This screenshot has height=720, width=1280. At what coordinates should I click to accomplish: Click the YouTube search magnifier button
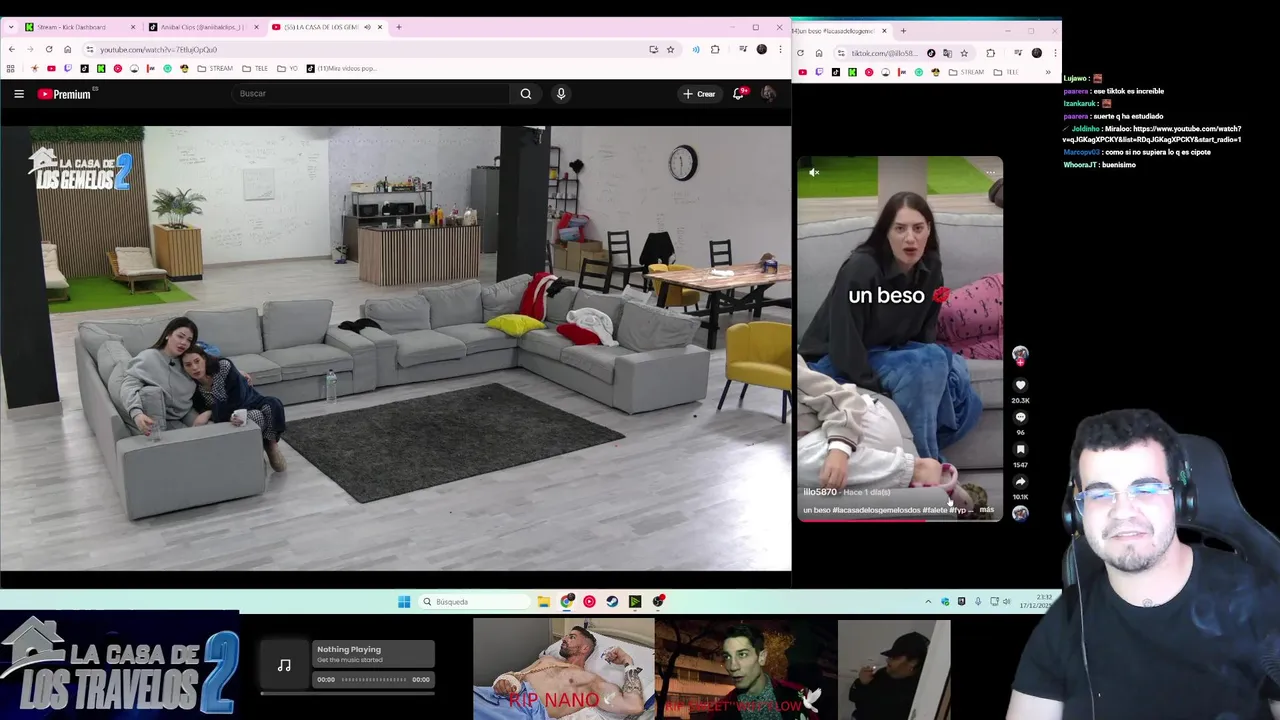(526, 94)
